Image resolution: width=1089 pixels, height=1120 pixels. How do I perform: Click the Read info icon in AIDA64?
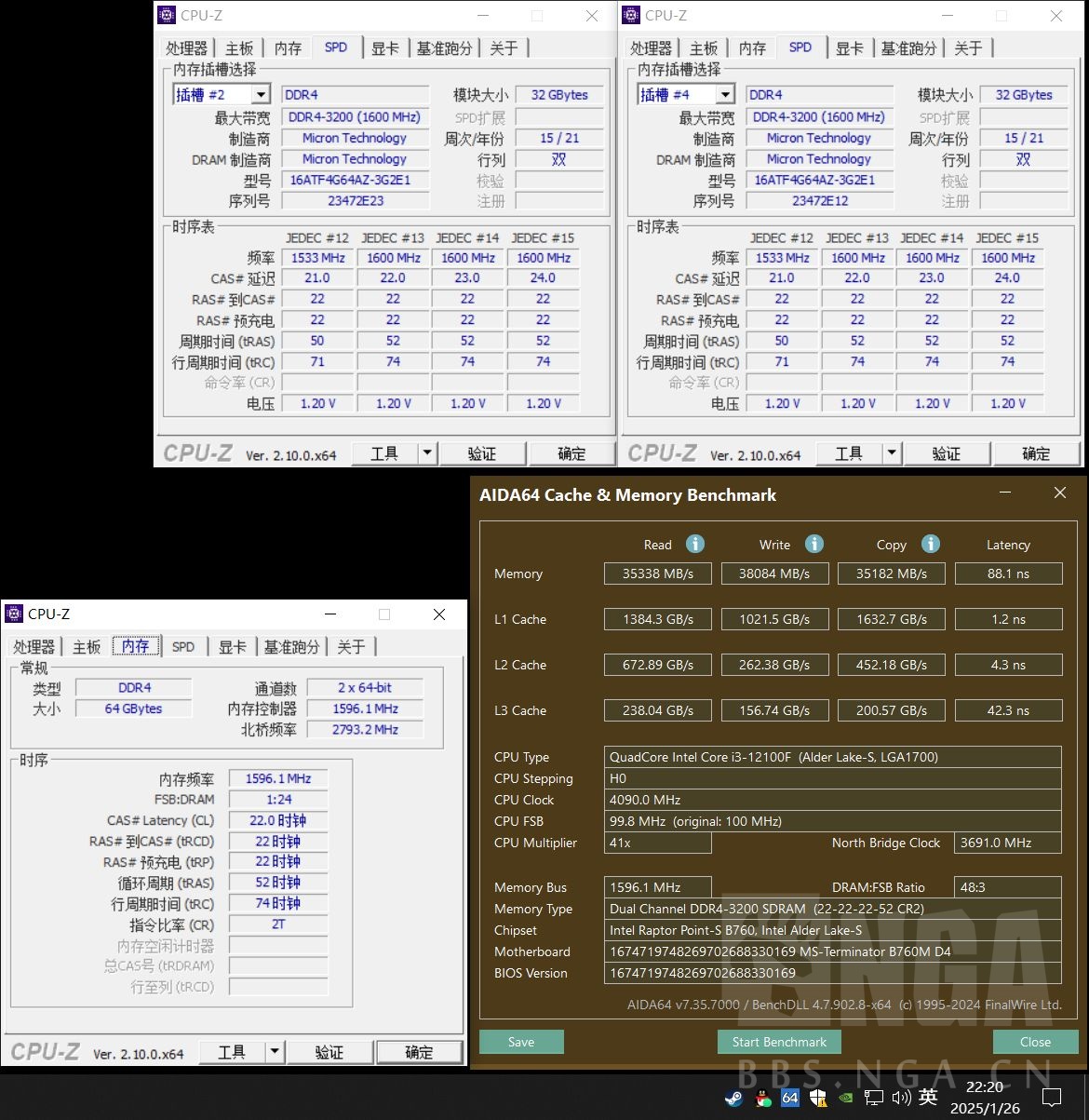(694, 544)
